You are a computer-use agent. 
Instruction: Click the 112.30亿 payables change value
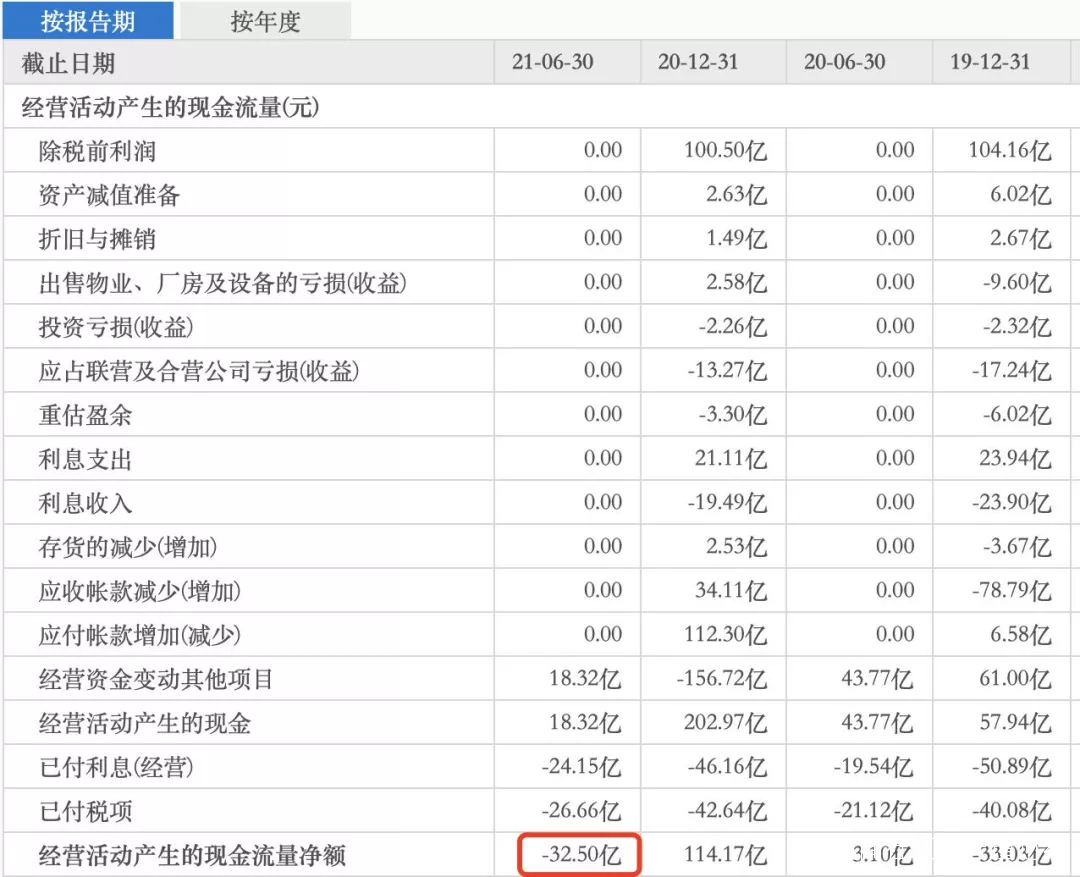pyautogui.click(x=725, y=634)
